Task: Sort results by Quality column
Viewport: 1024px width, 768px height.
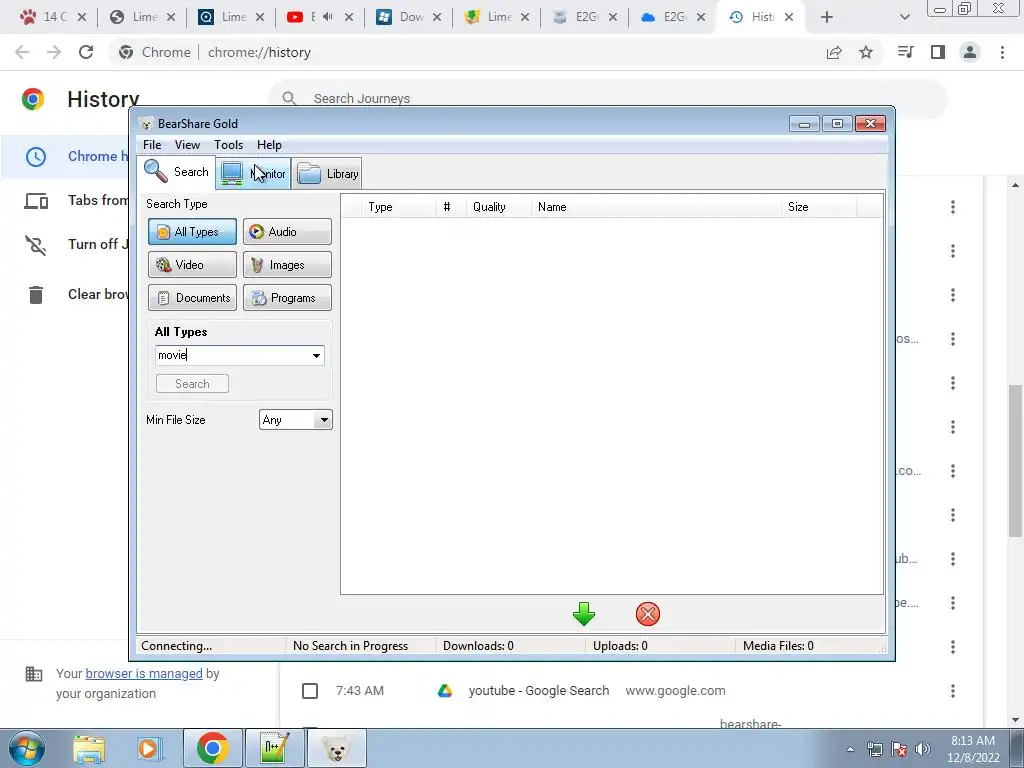Action: (498, 207)
